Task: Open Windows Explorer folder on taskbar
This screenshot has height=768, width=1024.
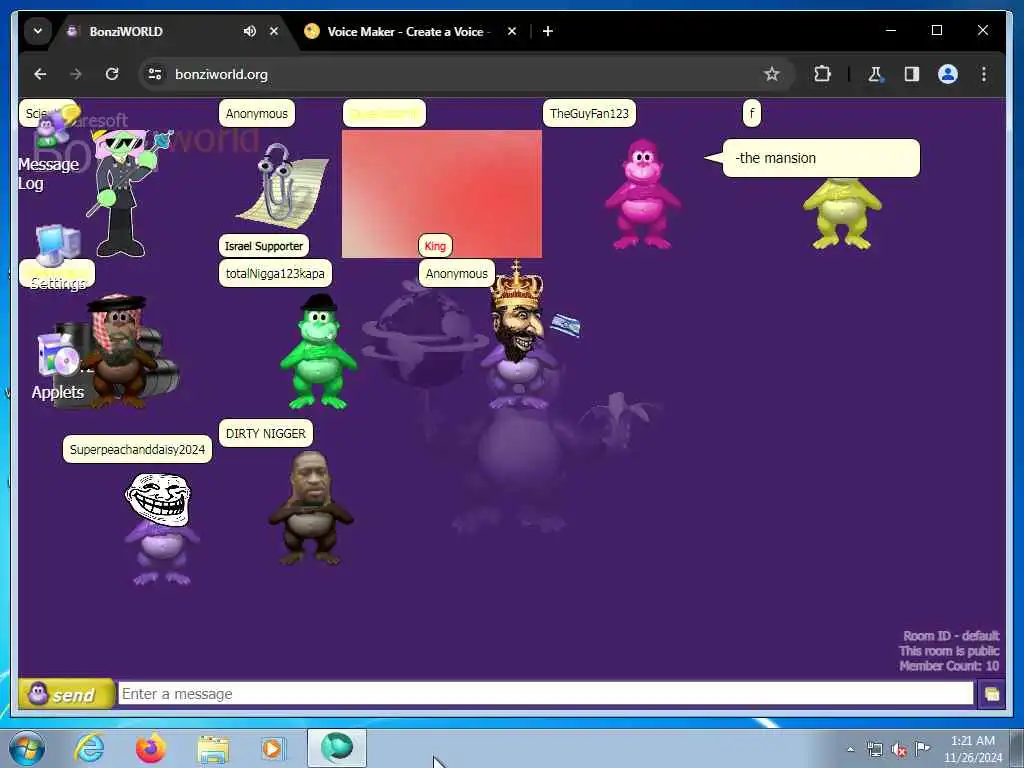Action: [213, 749]
